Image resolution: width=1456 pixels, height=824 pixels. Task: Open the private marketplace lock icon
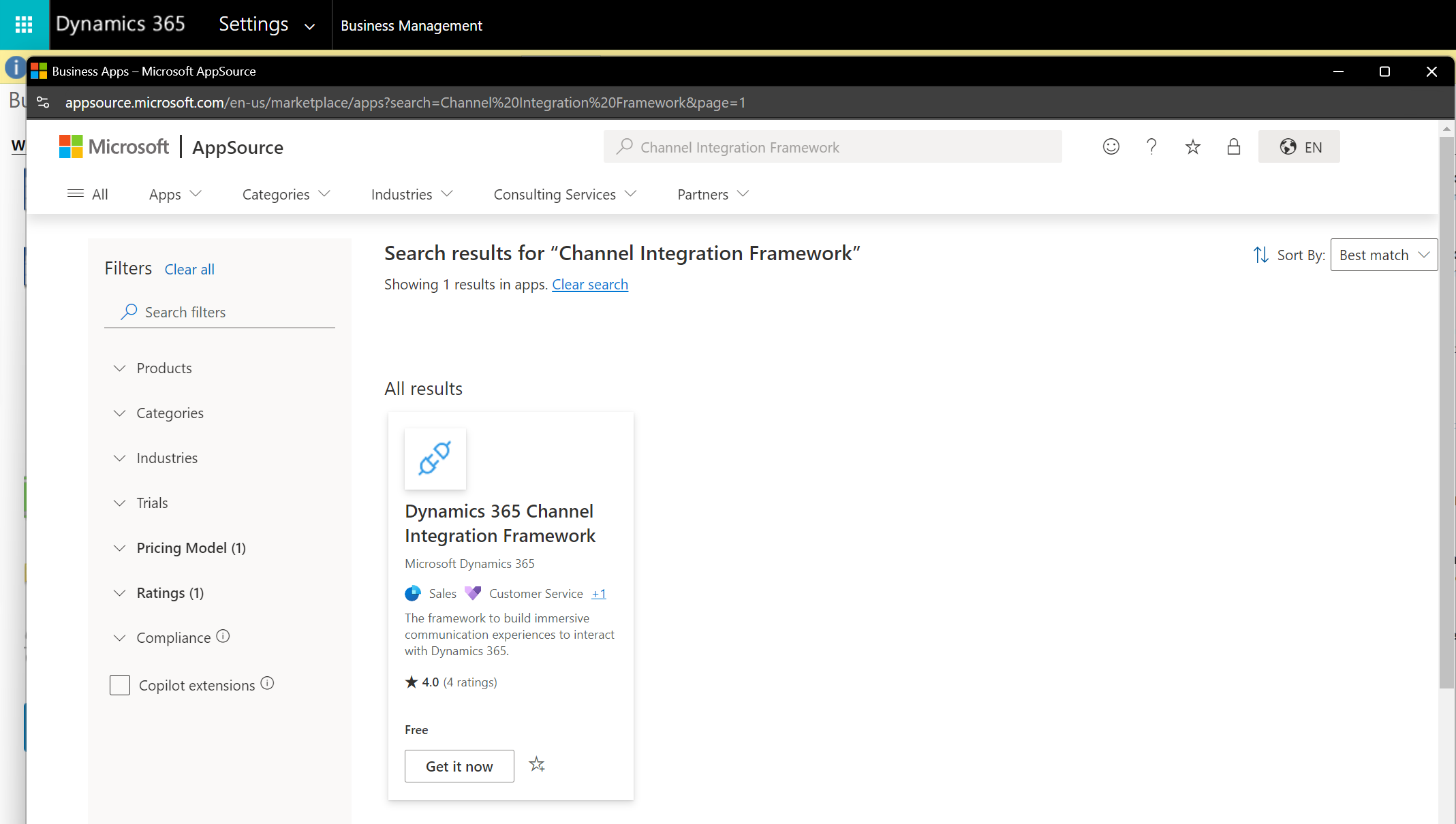click(x=1233, y=146)
